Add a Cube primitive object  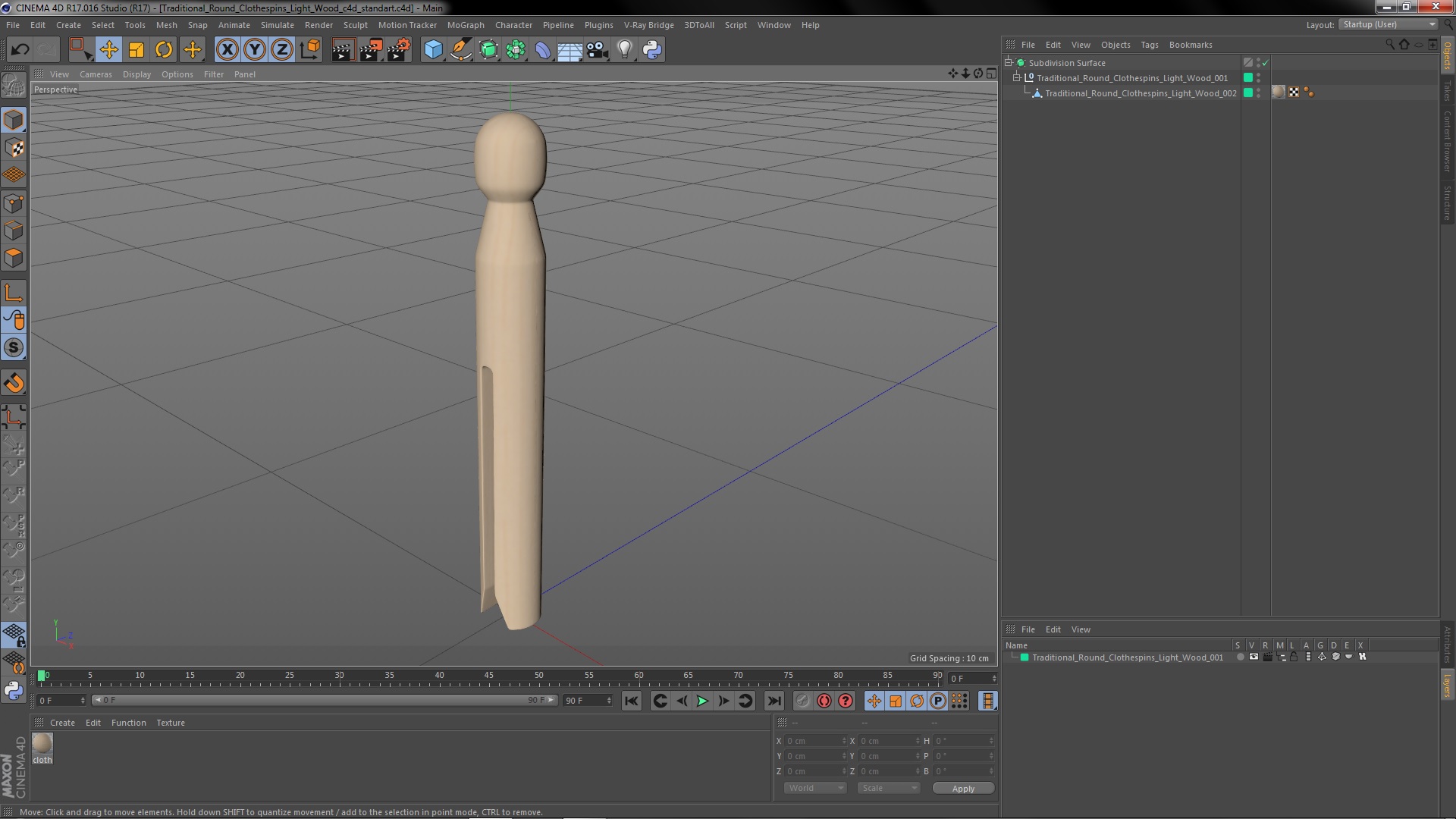433,50
